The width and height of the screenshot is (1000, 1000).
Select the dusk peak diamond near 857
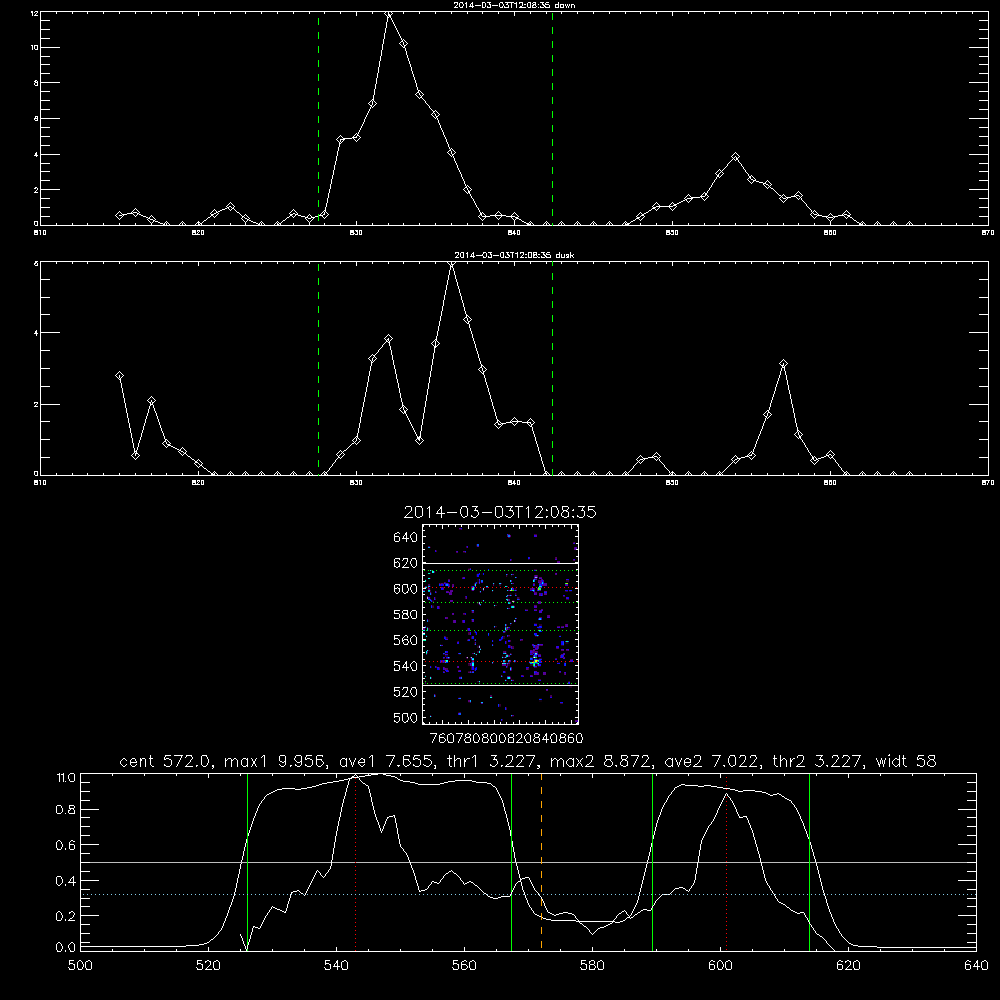[x=783, y=364]
